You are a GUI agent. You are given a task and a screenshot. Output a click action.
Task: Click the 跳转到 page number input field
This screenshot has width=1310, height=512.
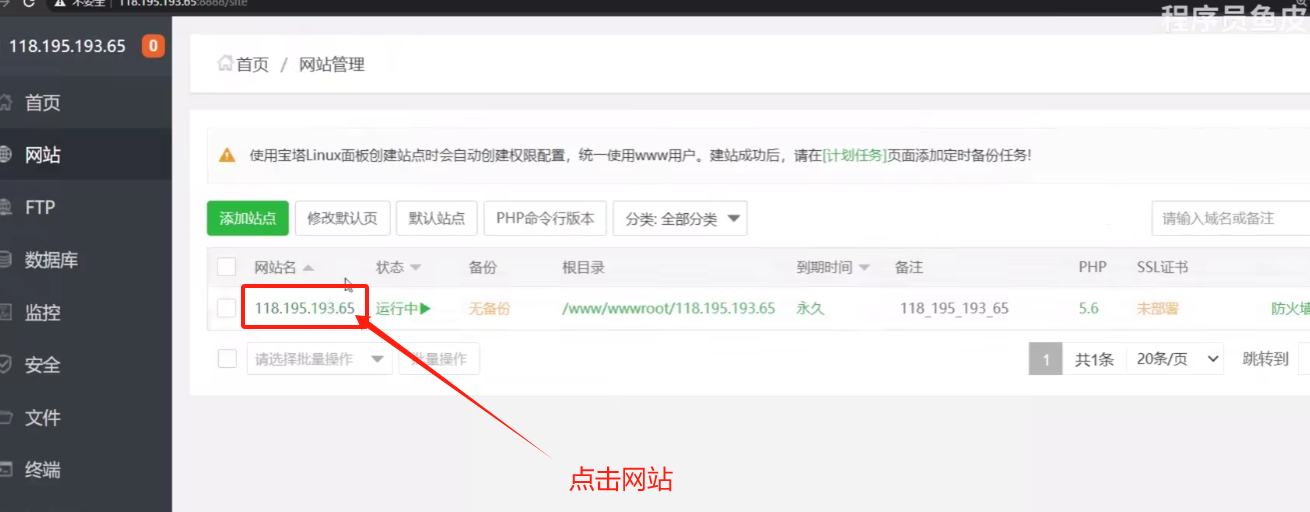[1304, 359]
